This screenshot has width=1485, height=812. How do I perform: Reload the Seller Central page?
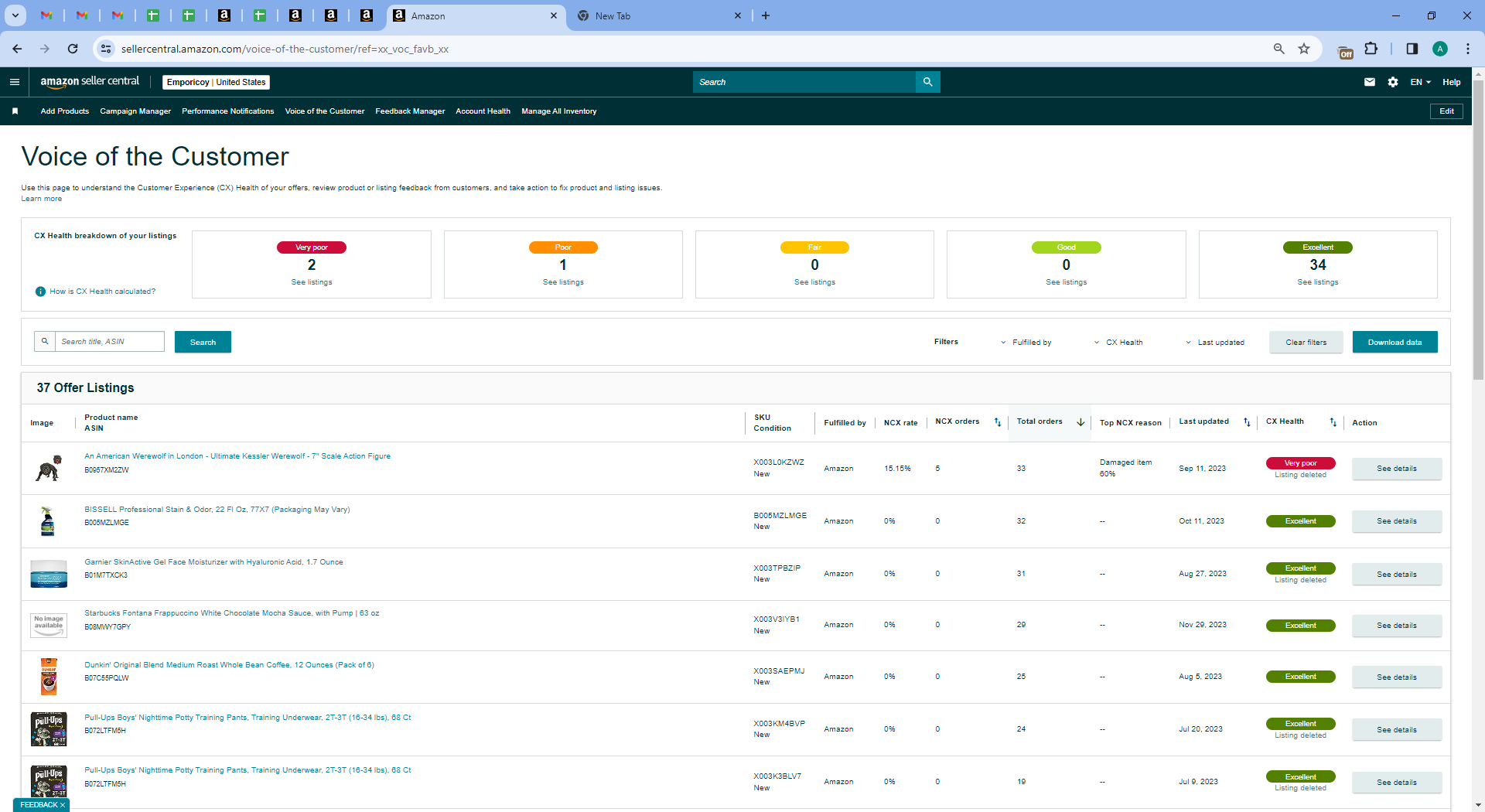73,49
